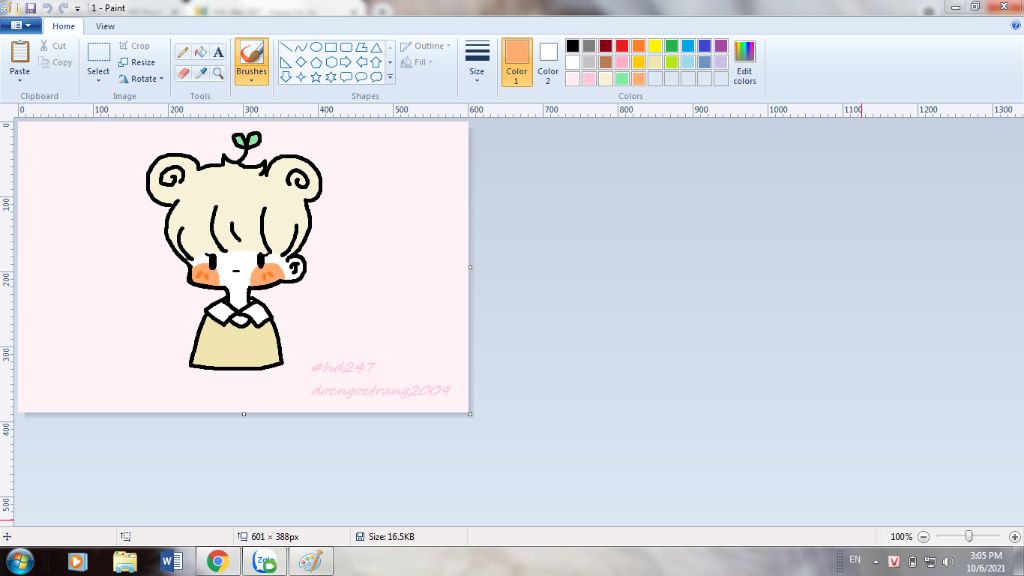The image size is (1024, 576).
Task: Select the Magnifier tool
Action: click(x=218, y=73)
